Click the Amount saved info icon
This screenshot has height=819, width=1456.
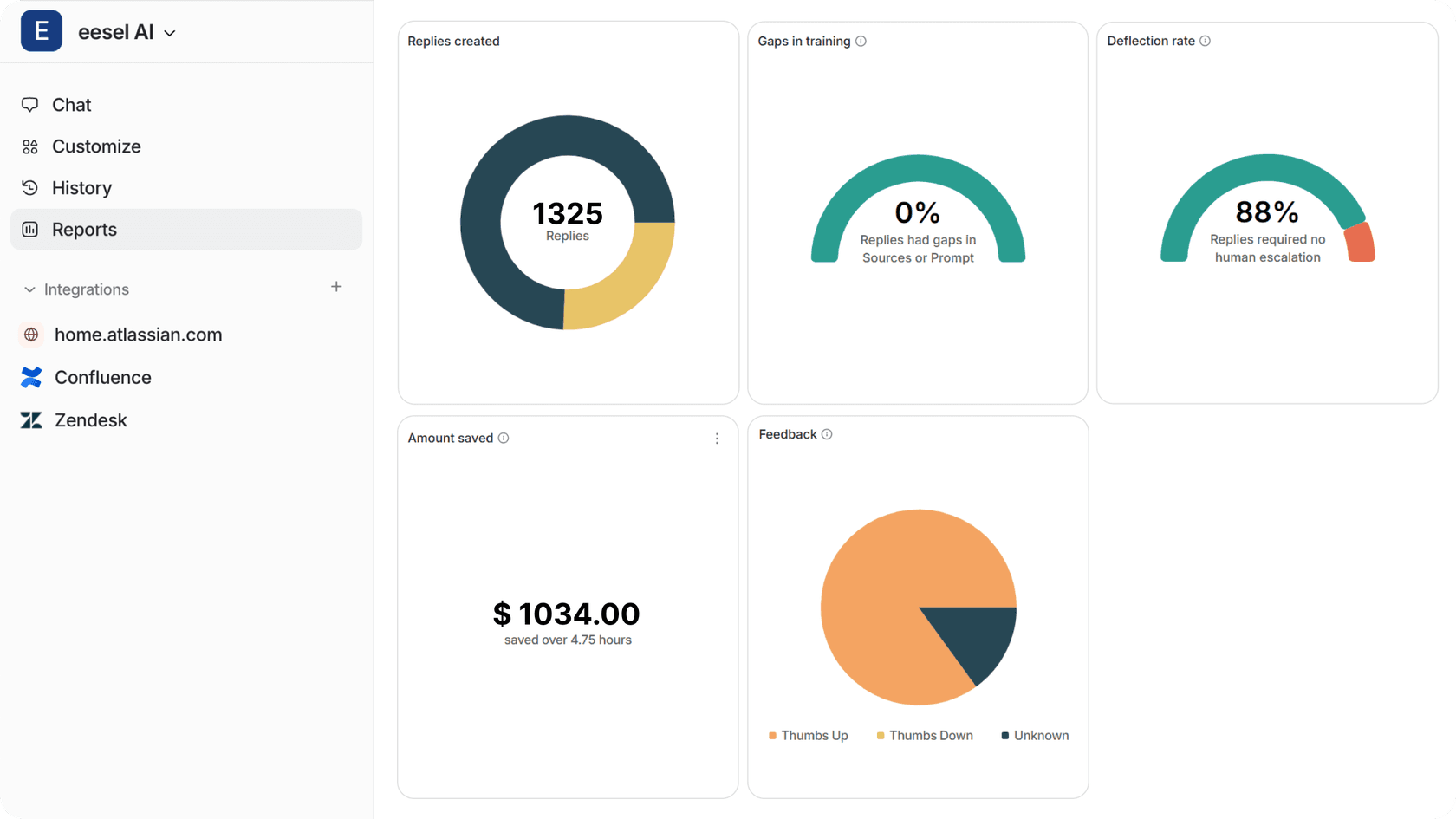click(504, 438)
